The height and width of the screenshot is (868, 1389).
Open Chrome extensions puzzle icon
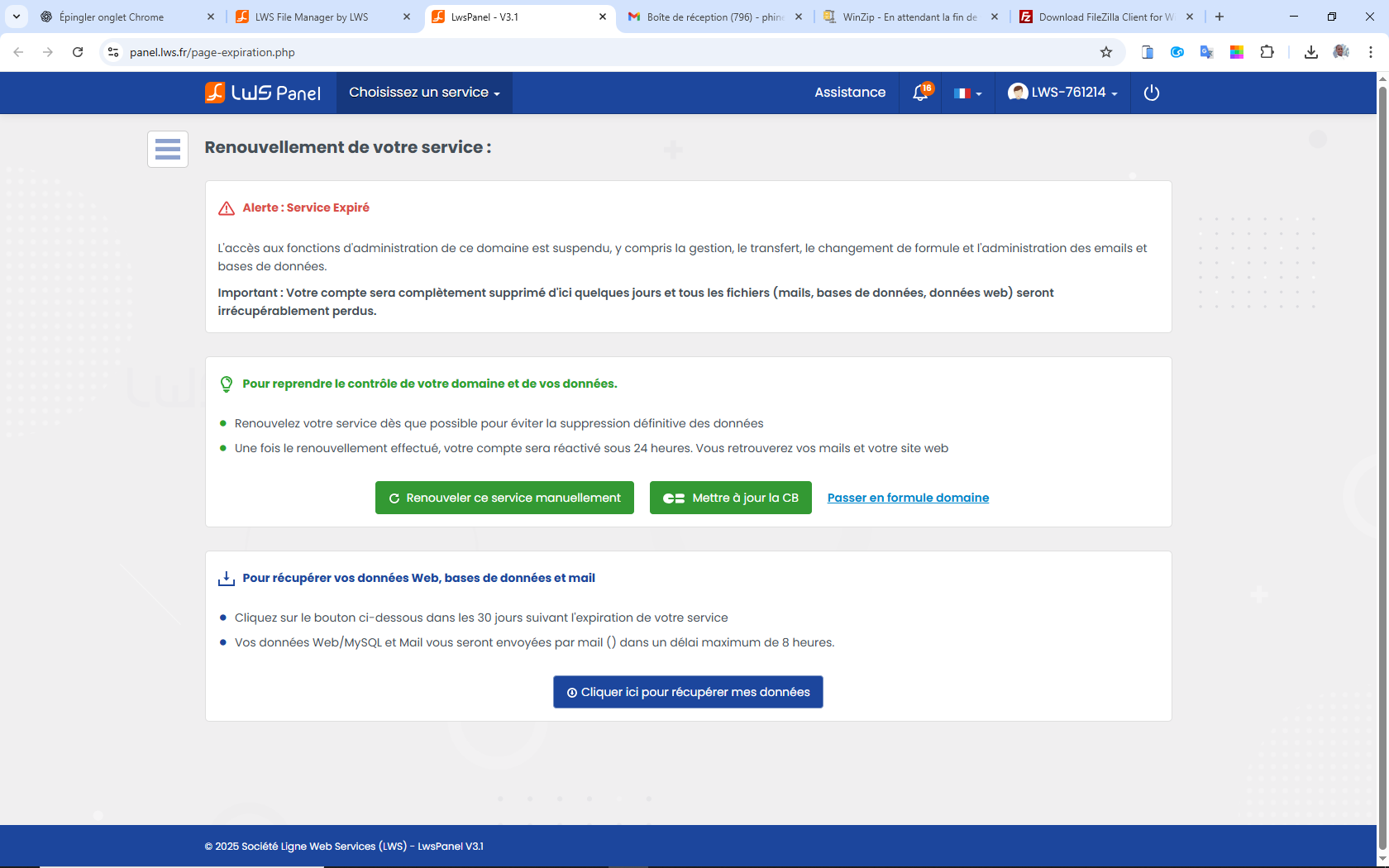click(x=1267, y=52)
